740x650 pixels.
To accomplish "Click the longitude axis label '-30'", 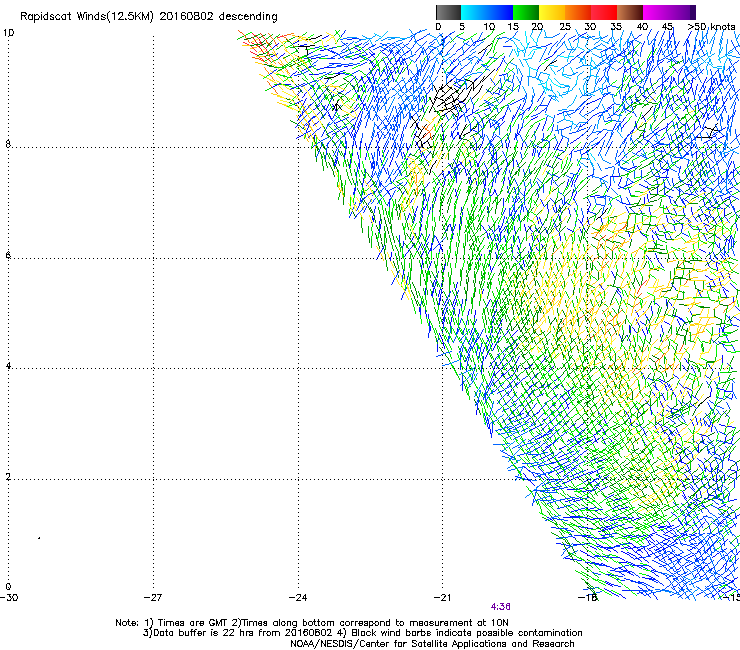I will 9,598.
